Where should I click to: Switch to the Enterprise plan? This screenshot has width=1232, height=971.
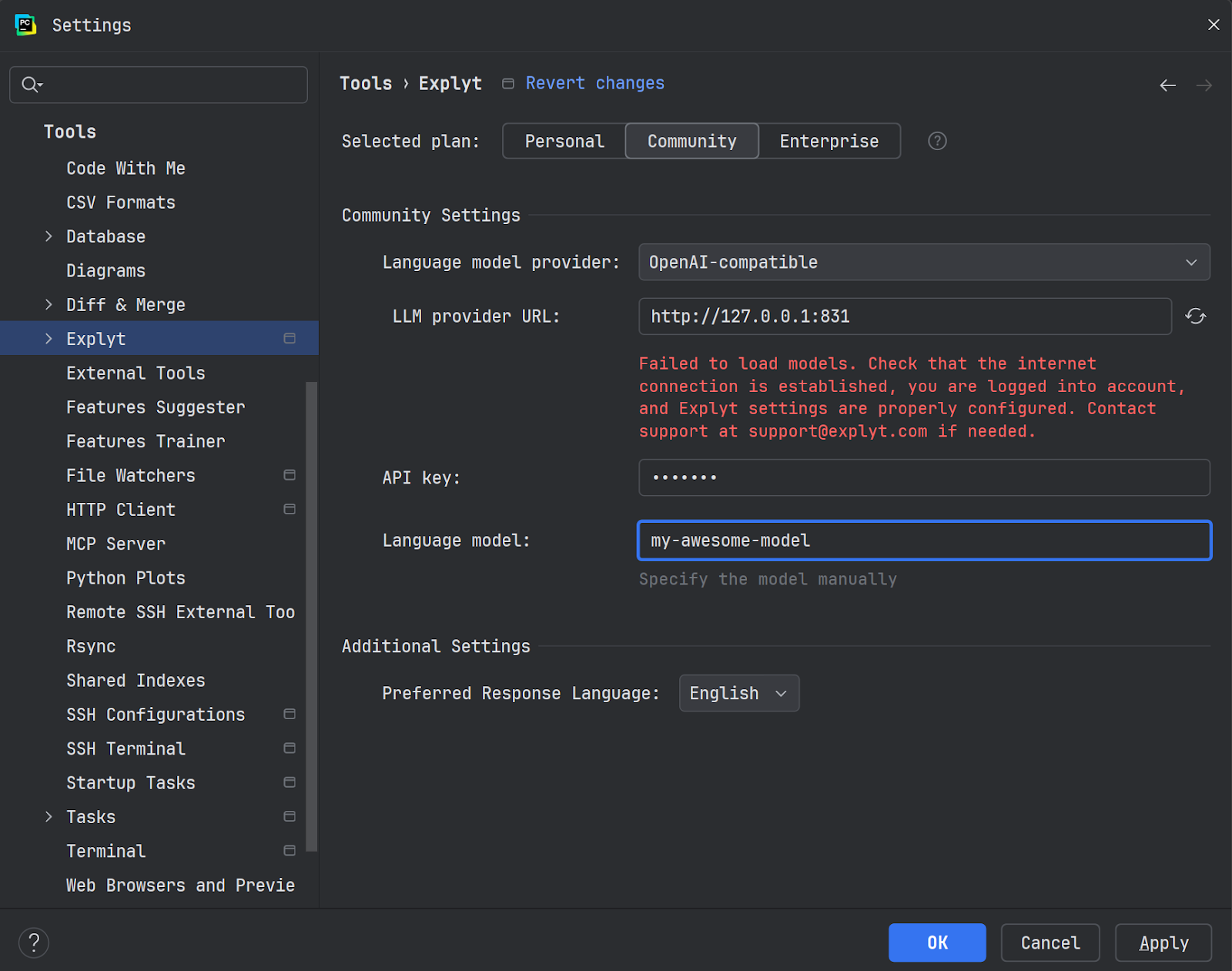tap(829, 141)
